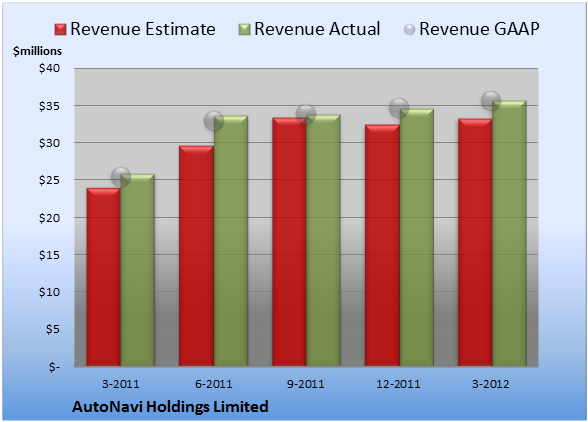Screen dimensions: 588x422
Task: Click the '$millions' axis unit label
Action: click(x=37, y=51)
